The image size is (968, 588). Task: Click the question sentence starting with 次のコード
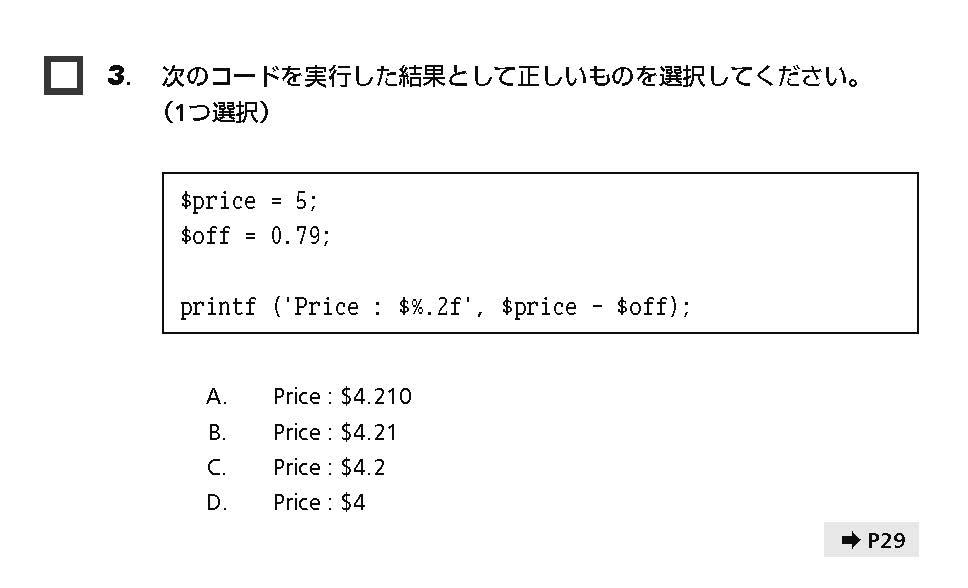511,76
